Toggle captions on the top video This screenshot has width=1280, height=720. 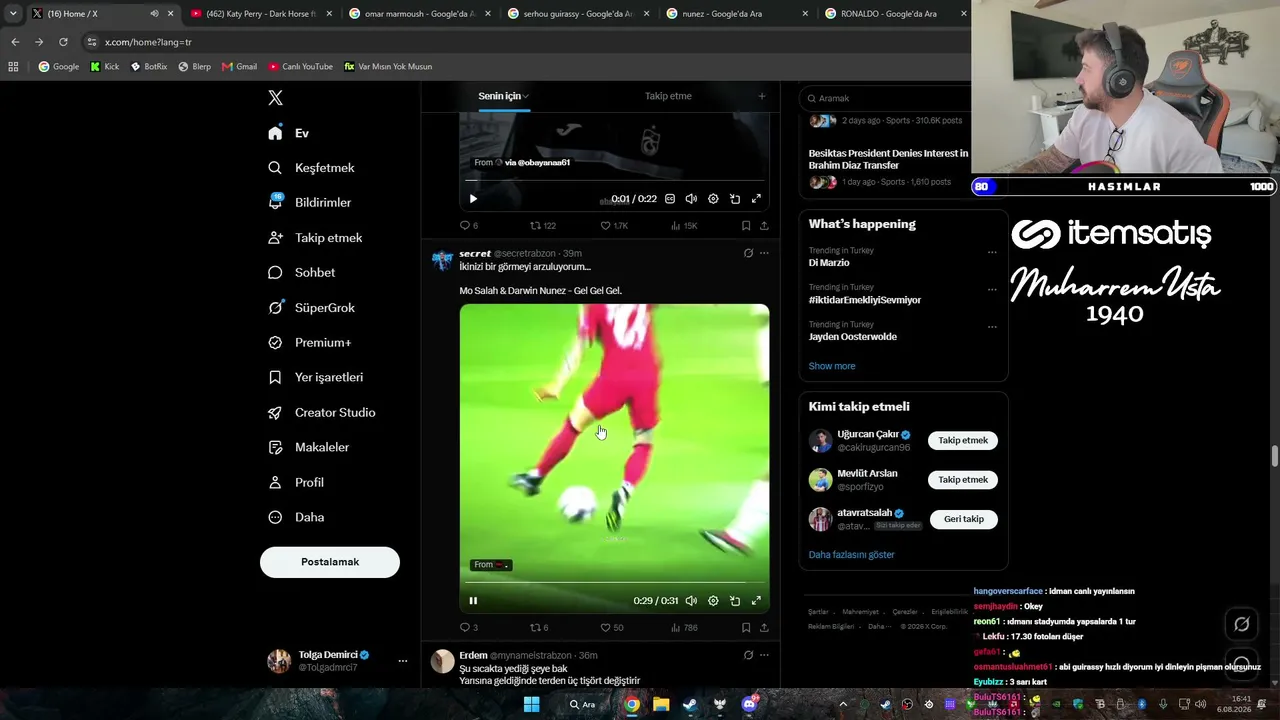[x=670, y=199]
